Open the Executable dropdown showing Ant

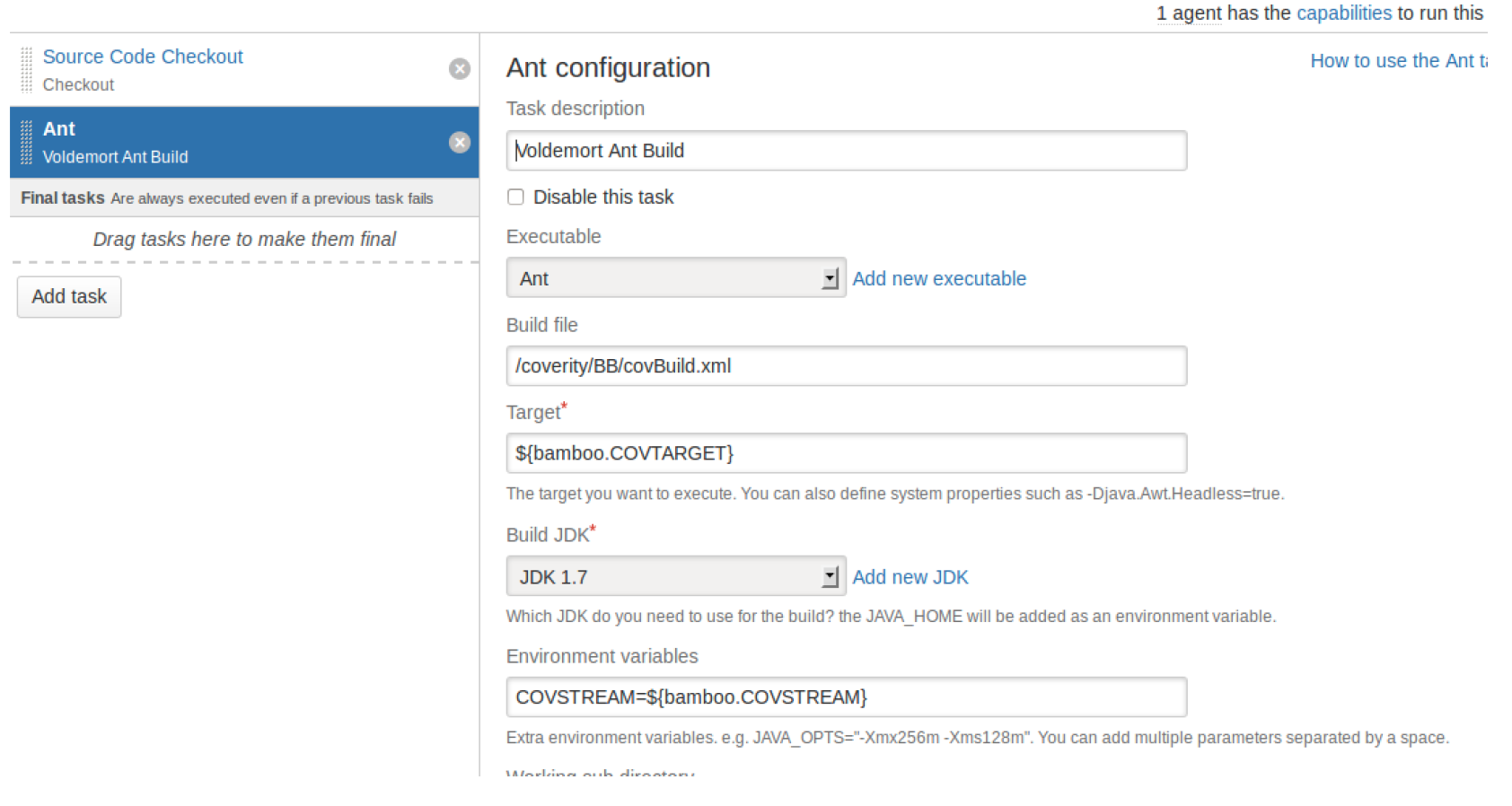(x=676, y=278)
